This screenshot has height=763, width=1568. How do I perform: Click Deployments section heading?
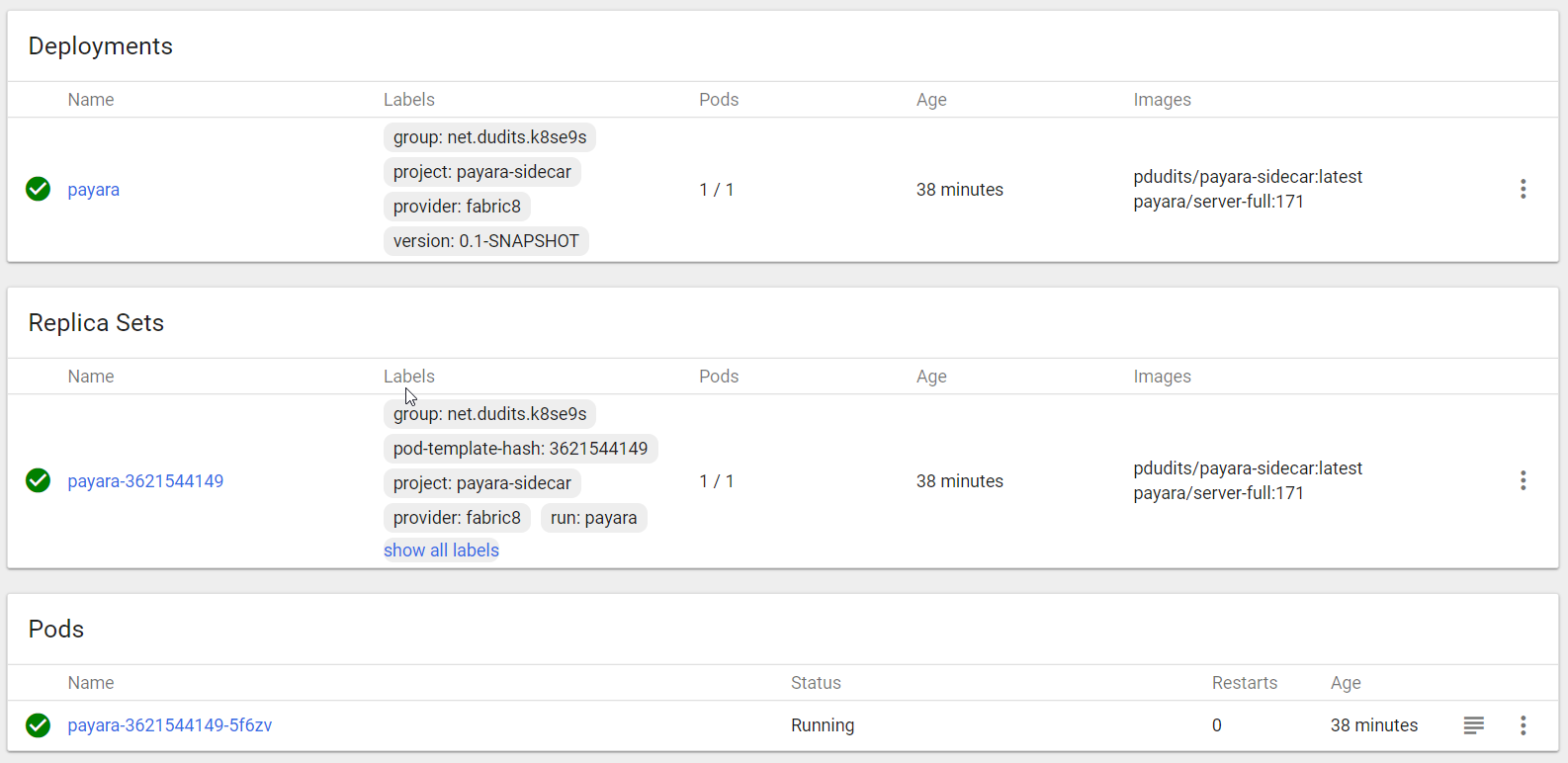pyautogui.click(x=101, y=46)
